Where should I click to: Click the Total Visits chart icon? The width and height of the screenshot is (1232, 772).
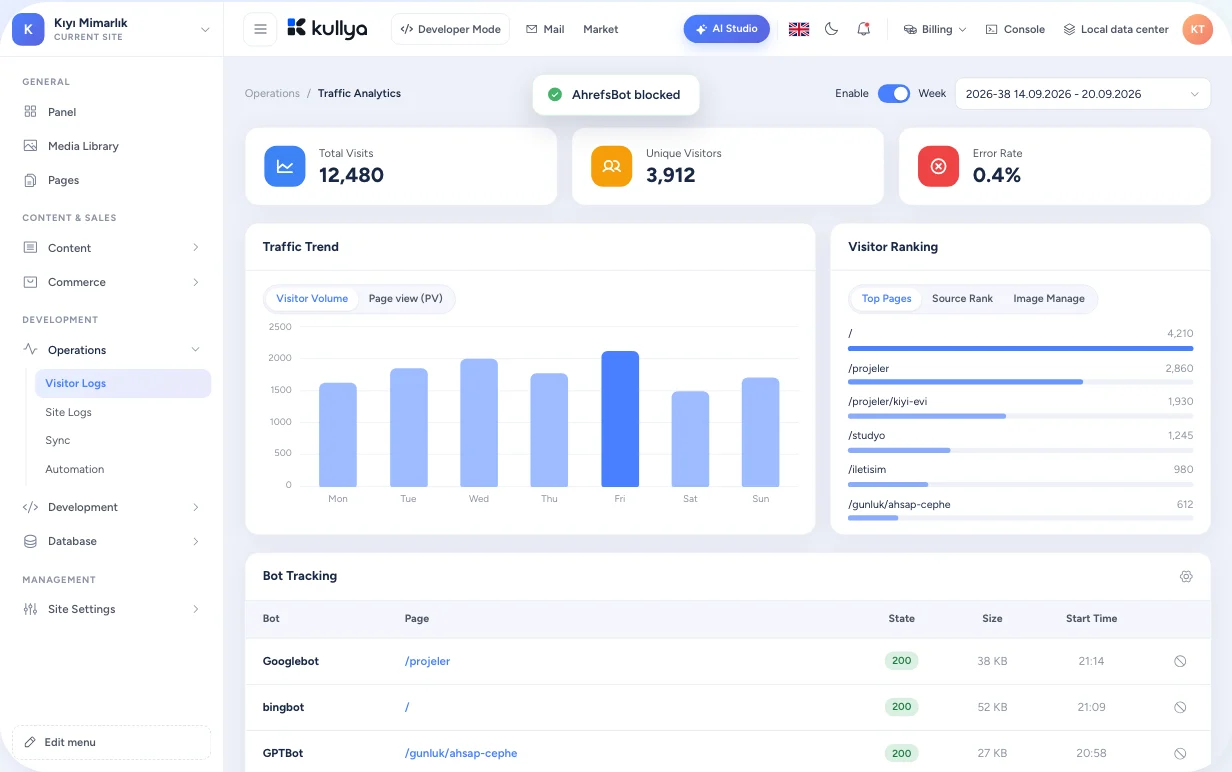point(285,166)
